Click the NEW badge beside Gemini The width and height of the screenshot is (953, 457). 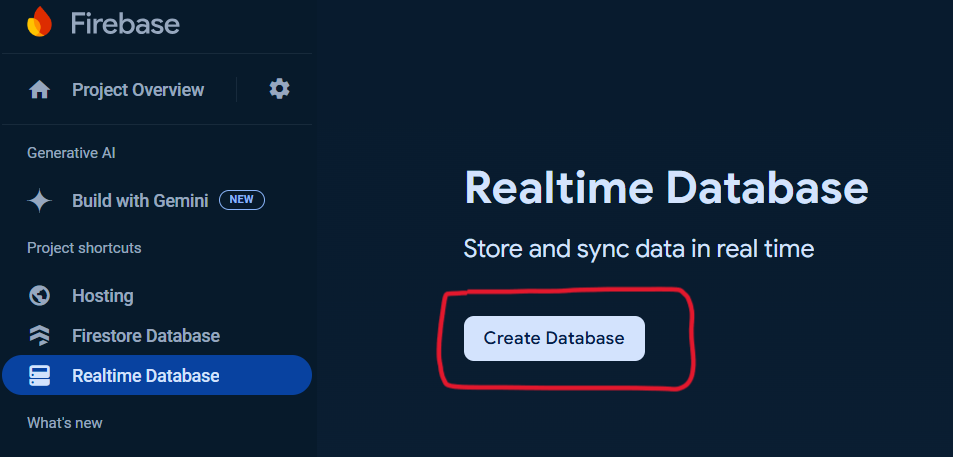pos(241,200)
